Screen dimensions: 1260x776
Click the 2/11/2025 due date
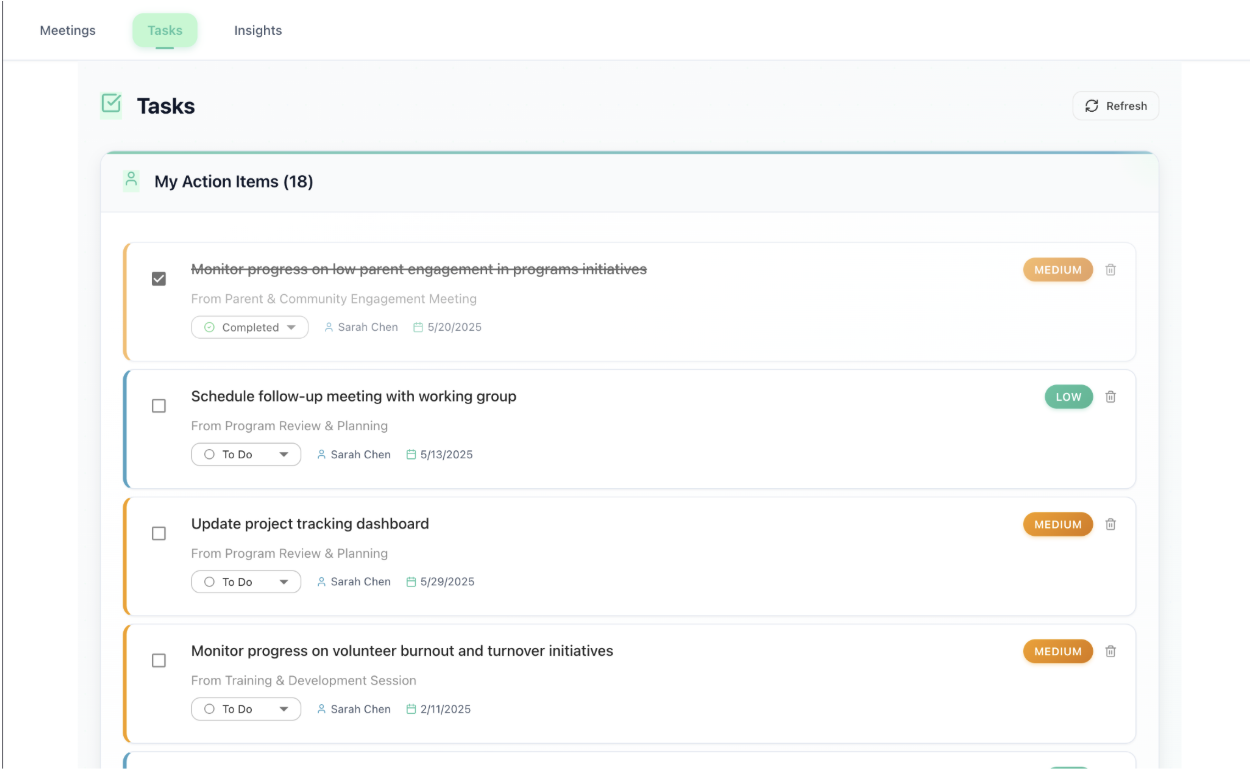tap(445, 709)
